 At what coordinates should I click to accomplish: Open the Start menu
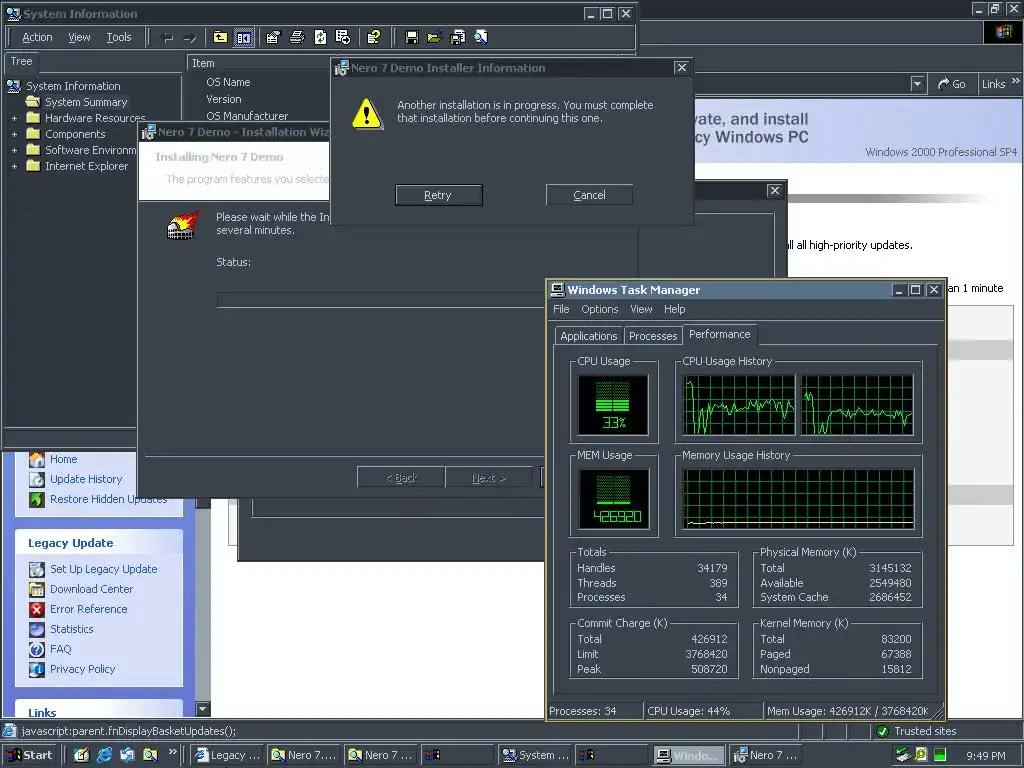click(x=30, y=755)
